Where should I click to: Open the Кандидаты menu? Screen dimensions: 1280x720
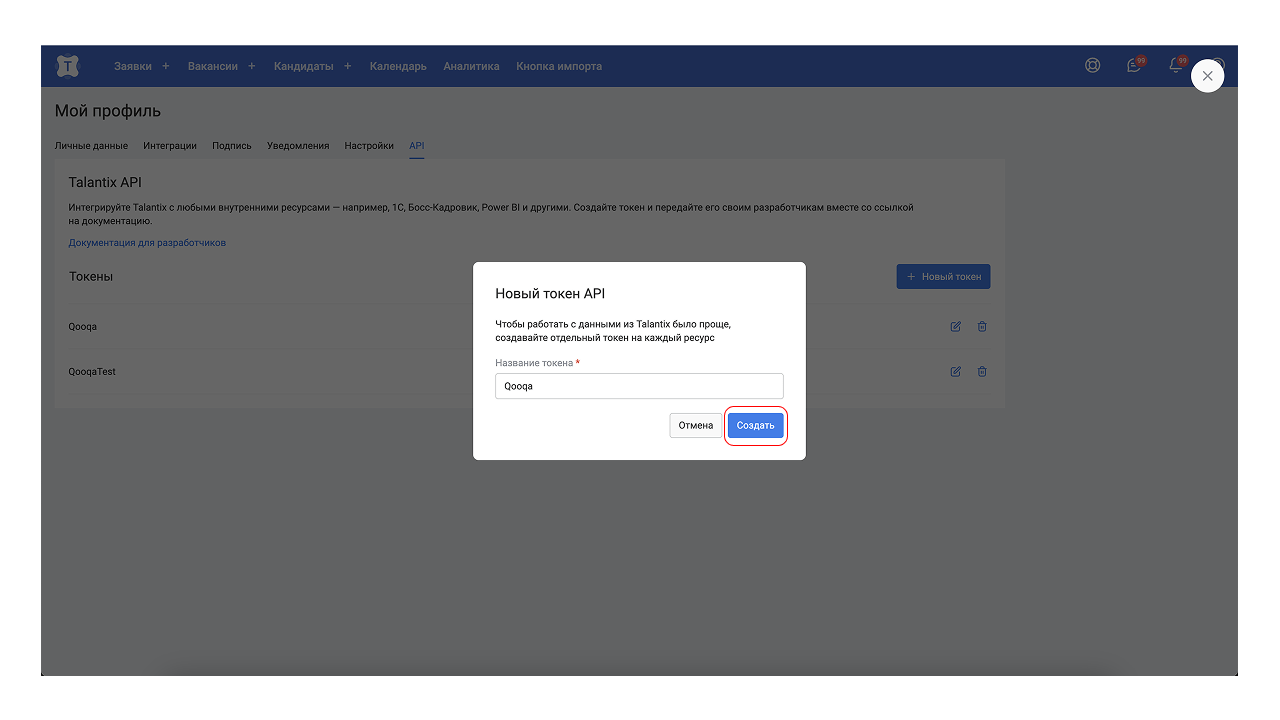304,66
